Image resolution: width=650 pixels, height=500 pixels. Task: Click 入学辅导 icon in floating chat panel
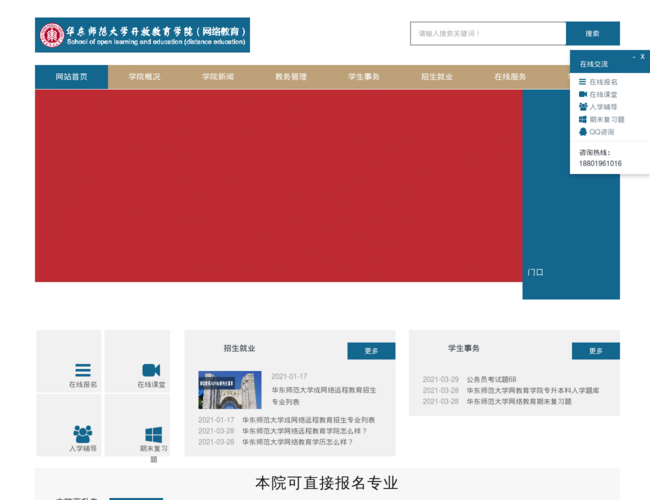[583, 106]
